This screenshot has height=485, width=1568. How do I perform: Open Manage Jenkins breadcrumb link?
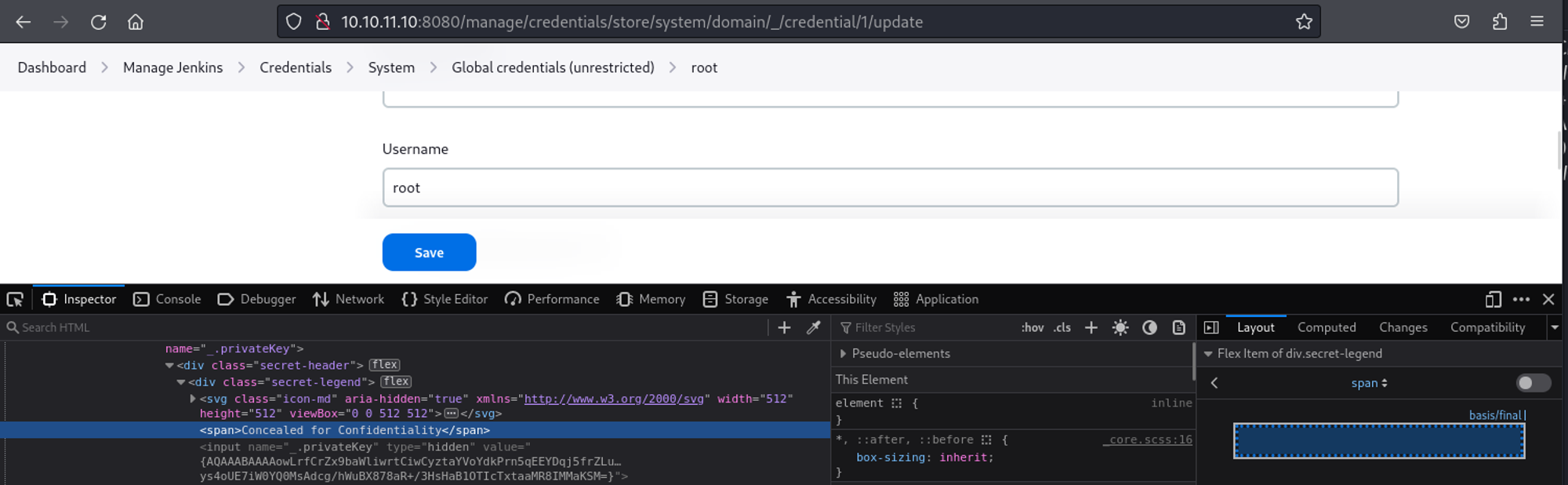coord(172,67)
